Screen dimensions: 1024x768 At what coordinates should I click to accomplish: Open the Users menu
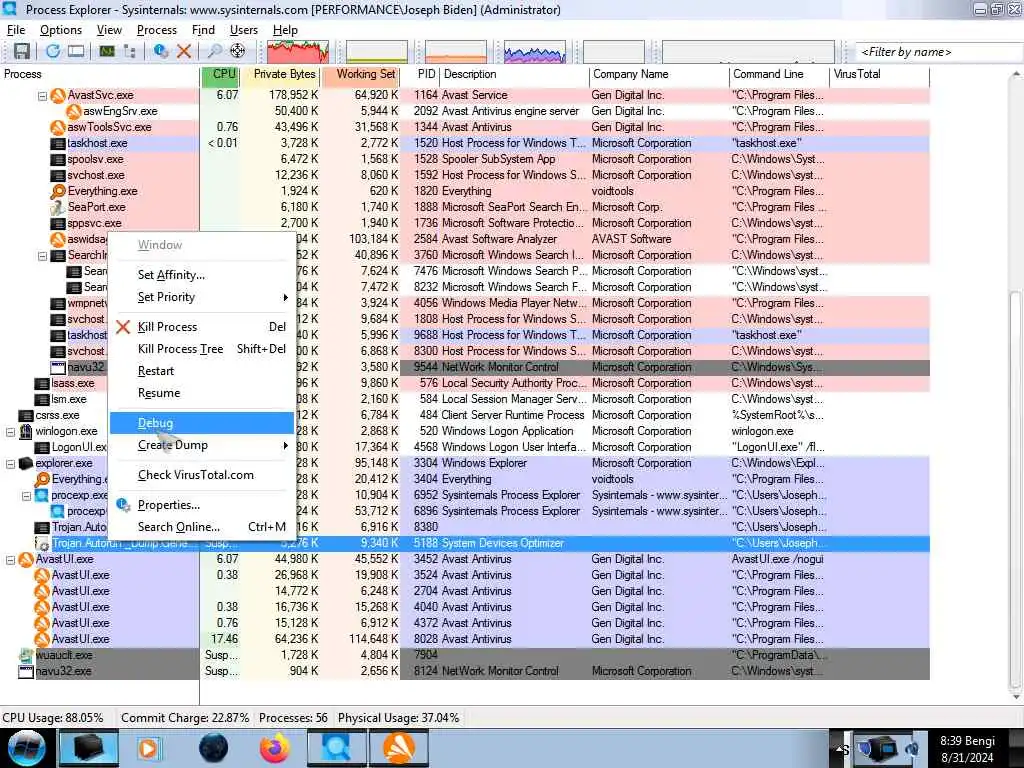coord(244,30)
